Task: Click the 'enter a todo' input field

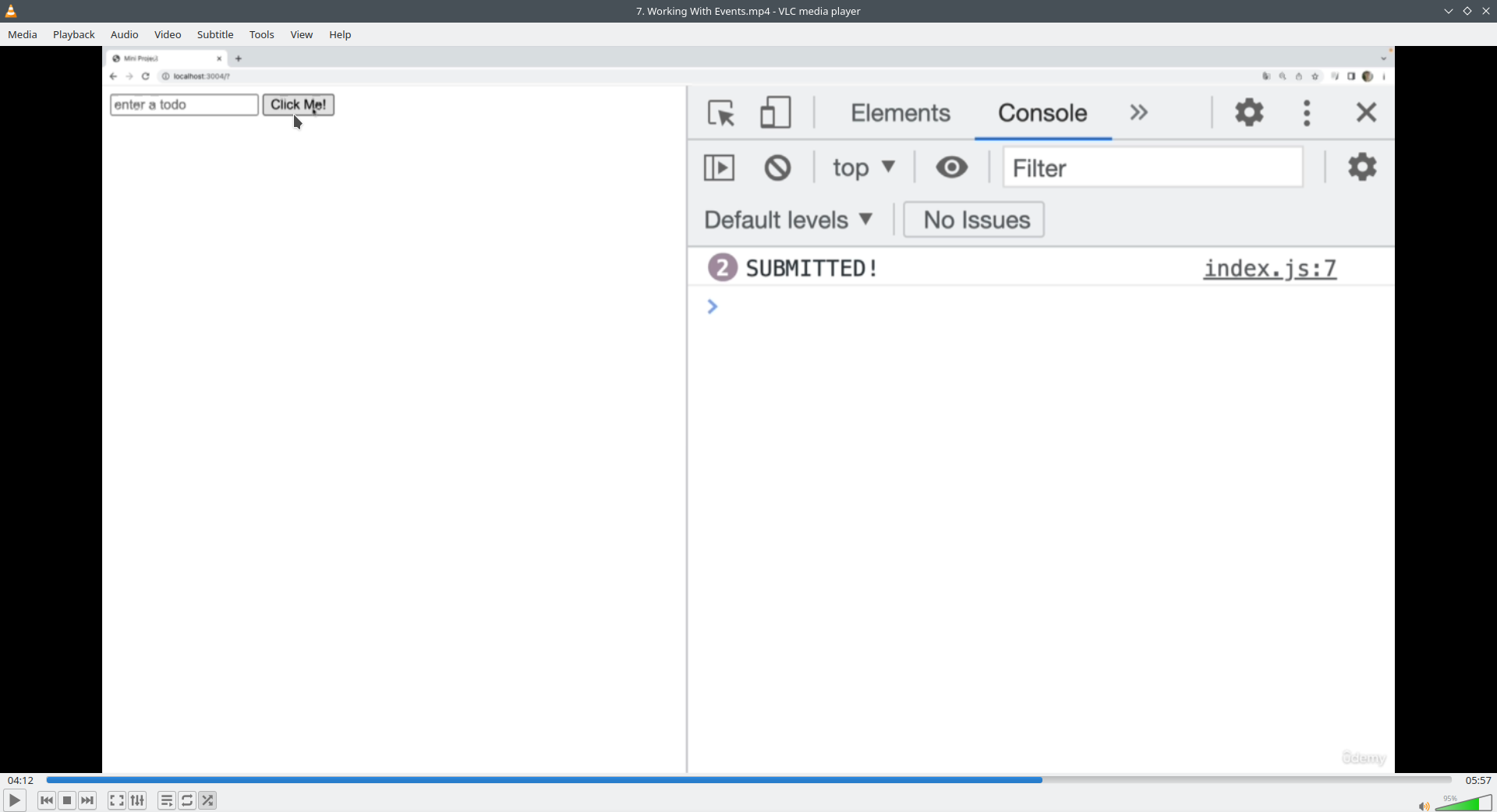Action: (184, 105)
